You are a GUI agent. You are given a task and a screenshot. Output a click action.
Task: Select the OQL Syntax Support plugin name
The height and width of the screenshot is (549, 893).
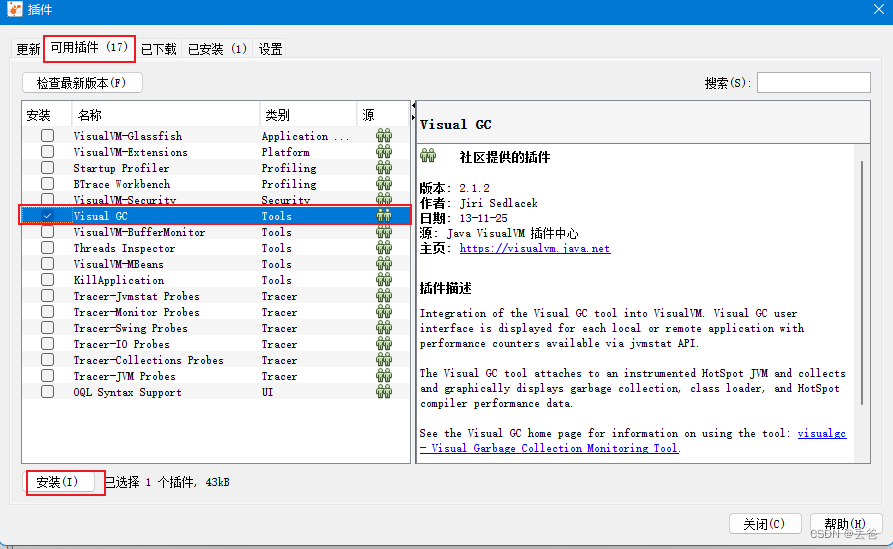(x=128, y=392)
